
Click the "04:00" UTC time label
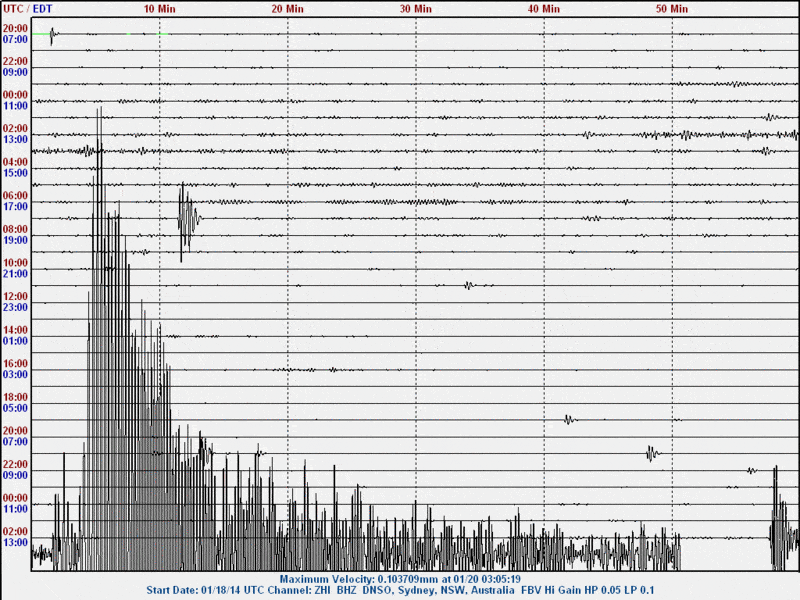15,162
